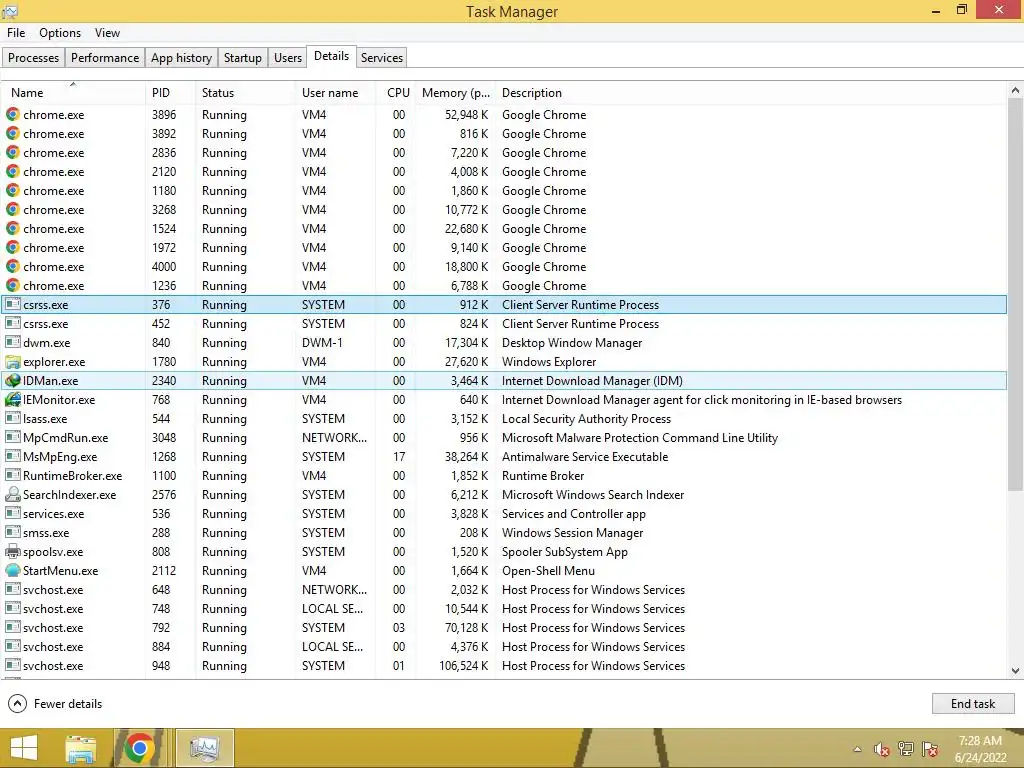Select the CPU value '17' for MsMpEng.exe
Viewport: 1024px width, 768px height.
coord(399,456)
